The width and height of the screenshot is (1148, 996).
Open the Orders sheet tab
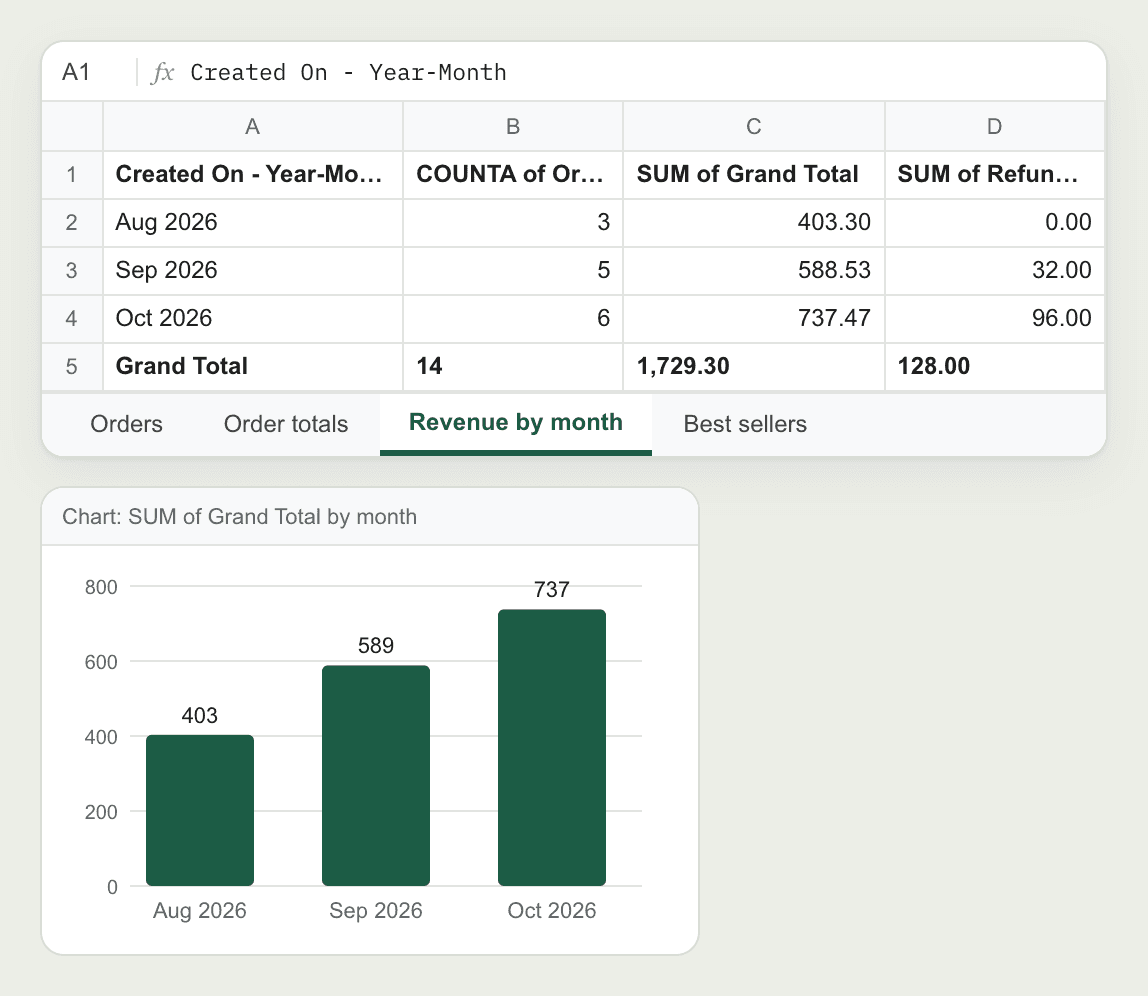click(126, 424)
